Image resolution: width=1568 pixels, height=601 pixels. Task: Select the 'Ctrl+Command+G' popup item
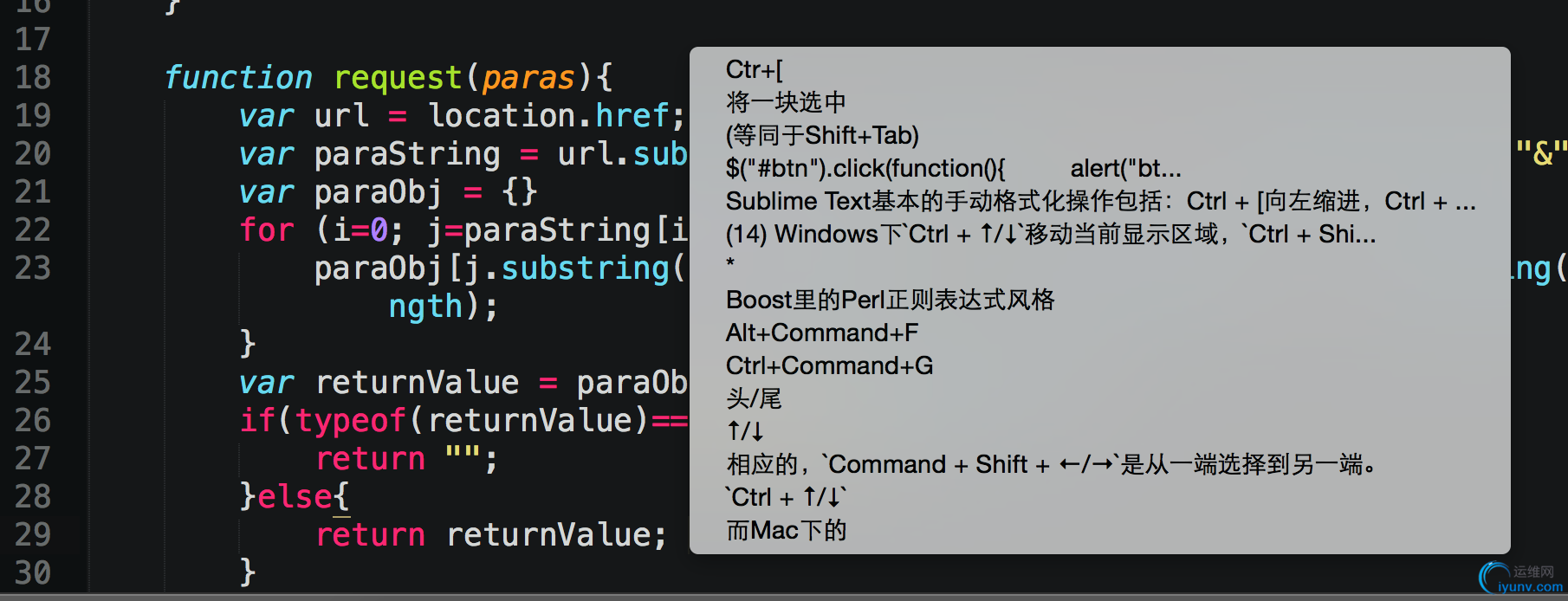(1099, 365)
